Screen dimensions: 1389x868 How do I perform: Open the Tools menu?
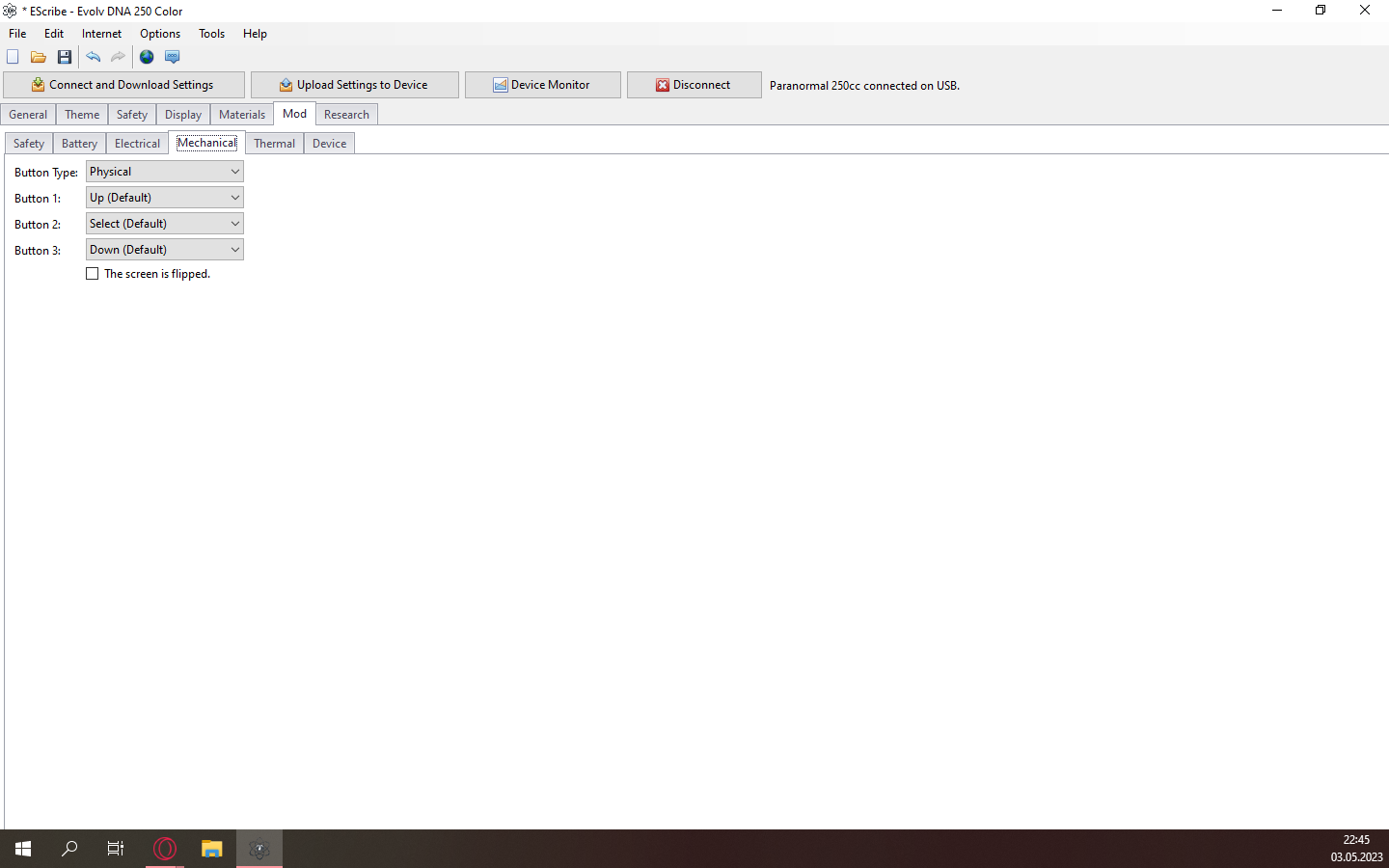[x=211, y=34]
